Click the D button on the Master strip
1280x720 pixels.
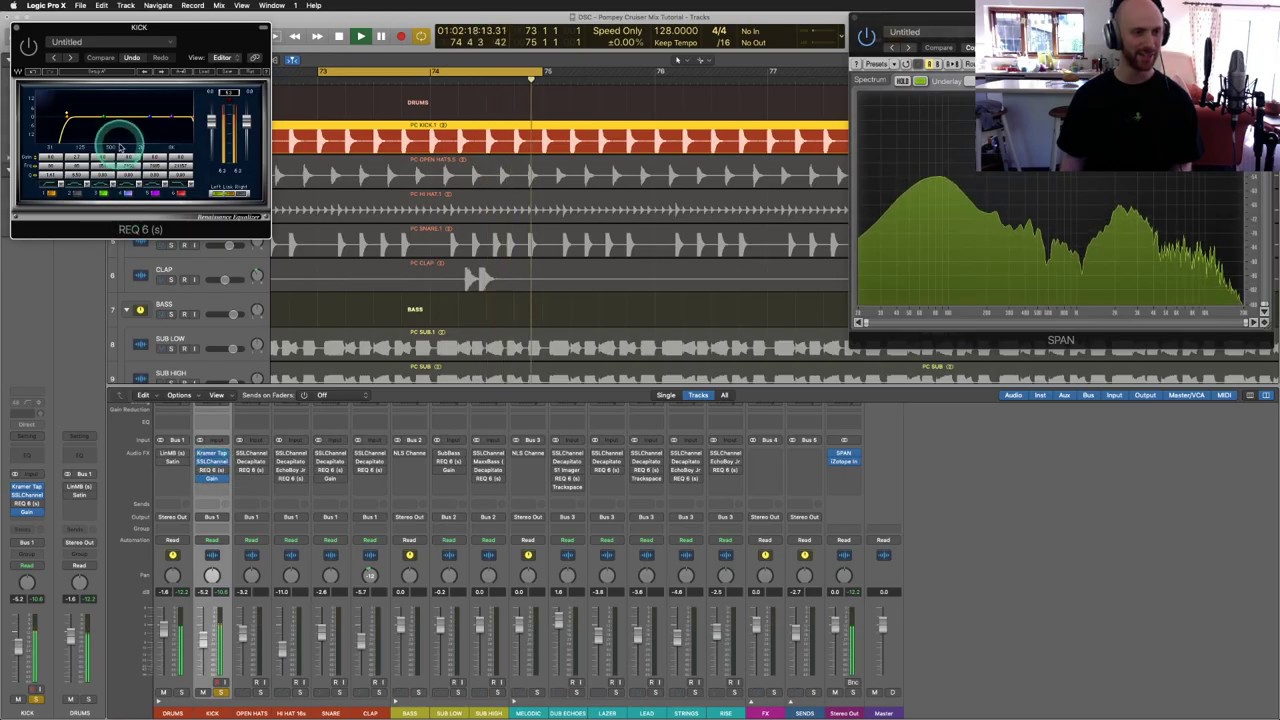892,692
